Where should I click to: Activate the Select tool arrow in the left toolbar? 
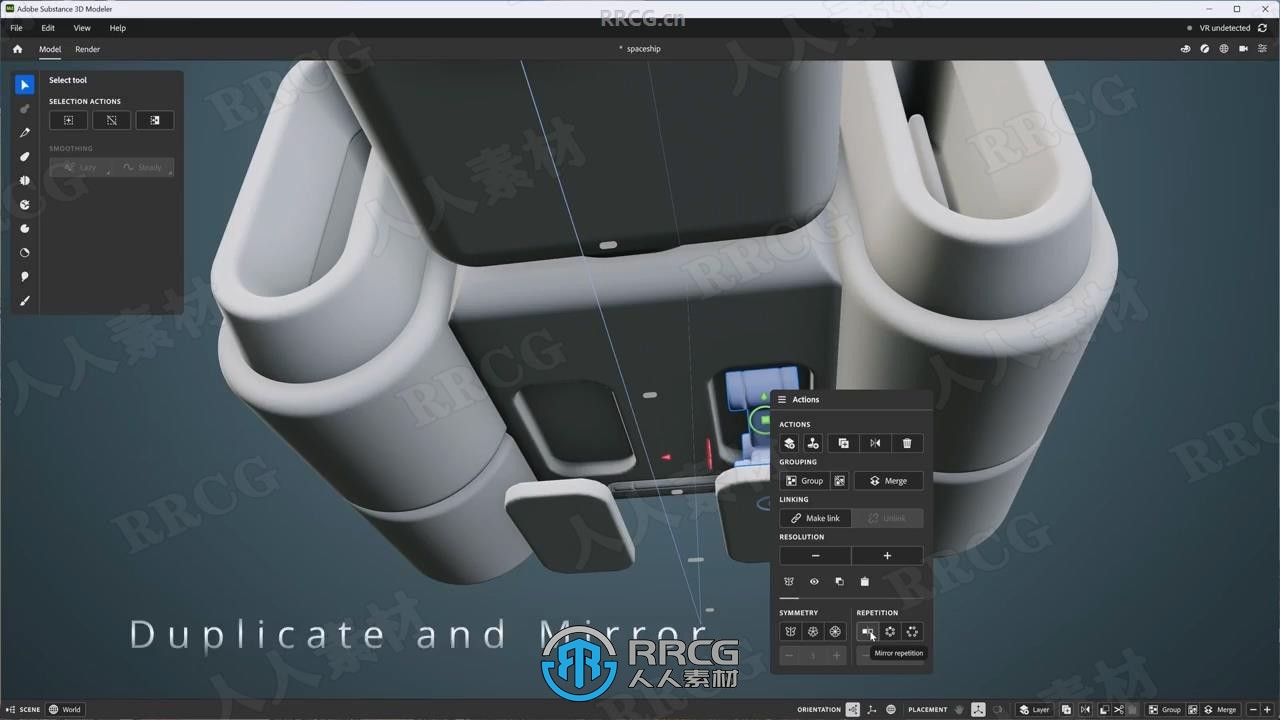pyautogui.click(x=25, y=85)
